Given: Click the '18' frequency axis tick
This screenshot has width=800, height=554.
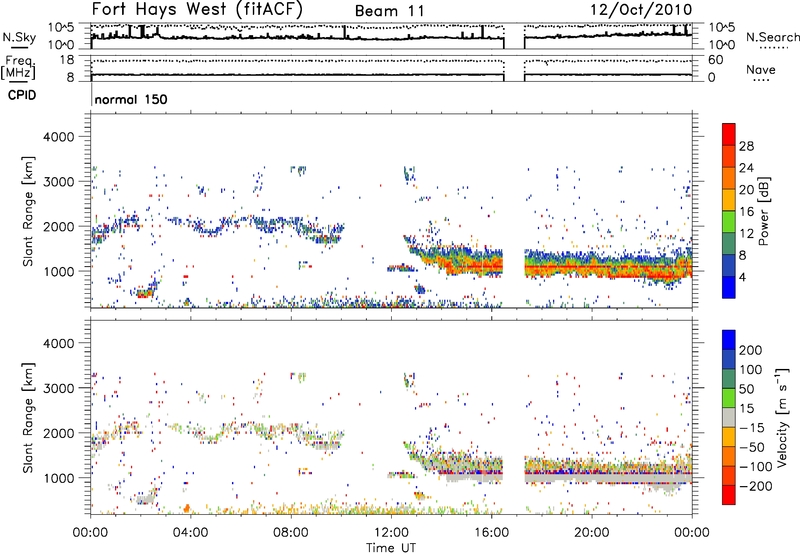Looking at the screenshot, I should click(x=67, y=60).
